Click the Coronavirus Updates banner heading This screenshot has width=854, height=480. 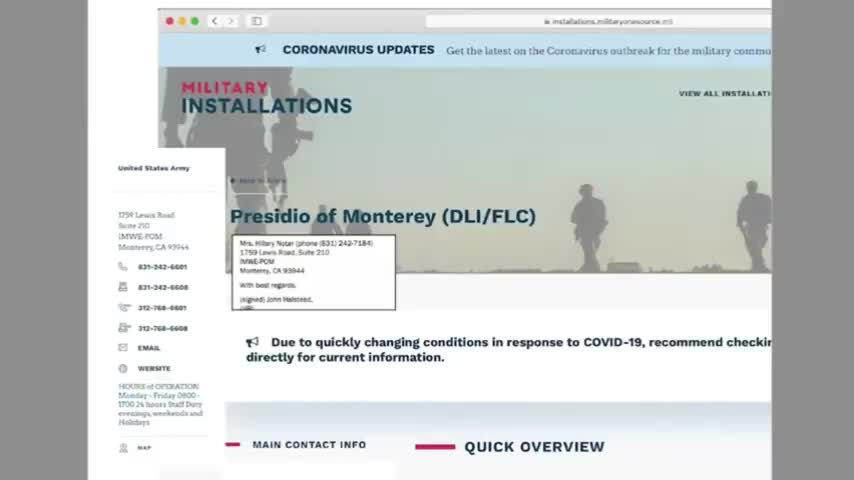click(358, 50)
